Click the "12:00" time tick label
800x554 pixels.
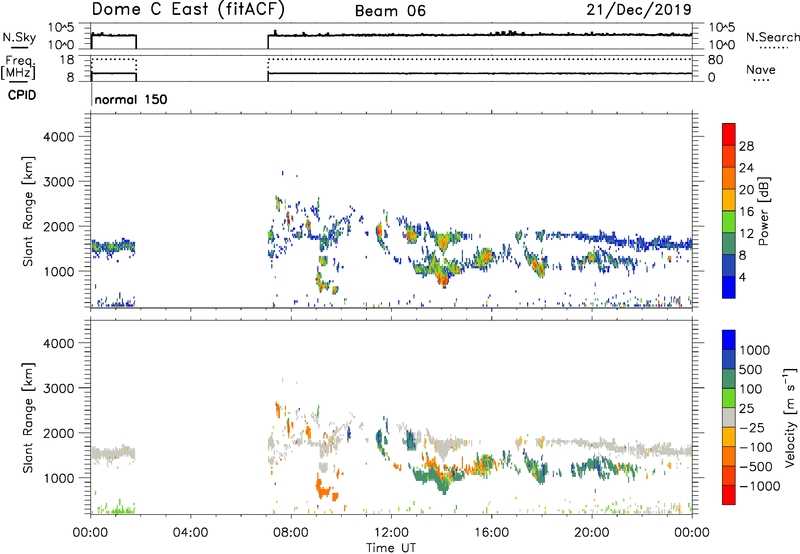point(391,533)
